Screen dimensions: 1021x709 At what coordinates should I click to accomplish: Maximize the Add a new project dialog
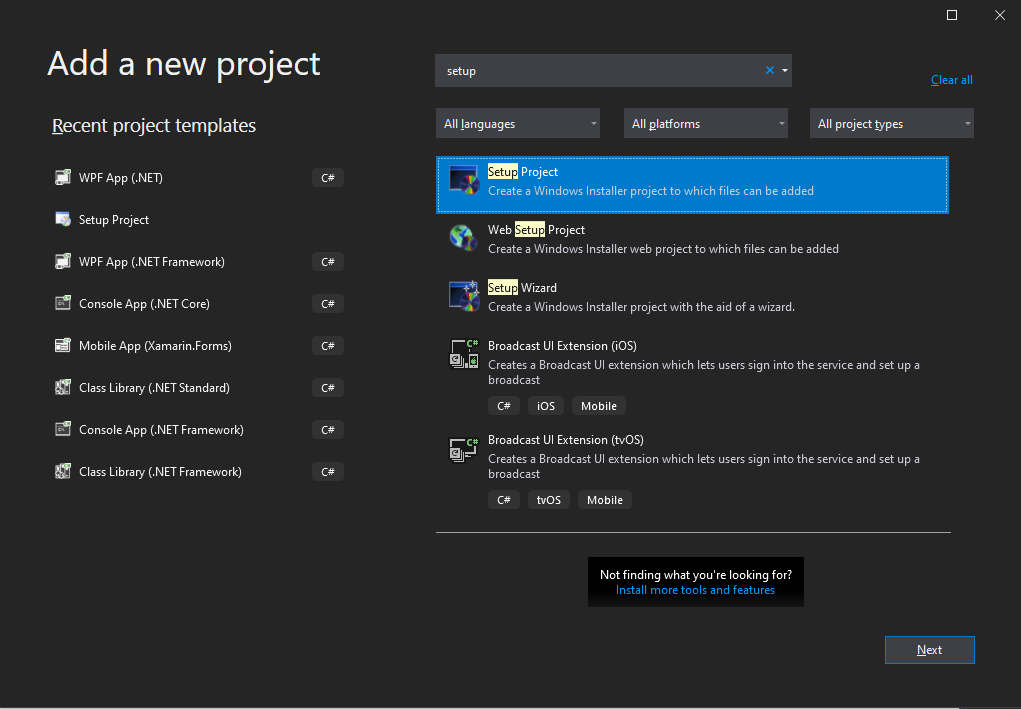pos(951,15)
